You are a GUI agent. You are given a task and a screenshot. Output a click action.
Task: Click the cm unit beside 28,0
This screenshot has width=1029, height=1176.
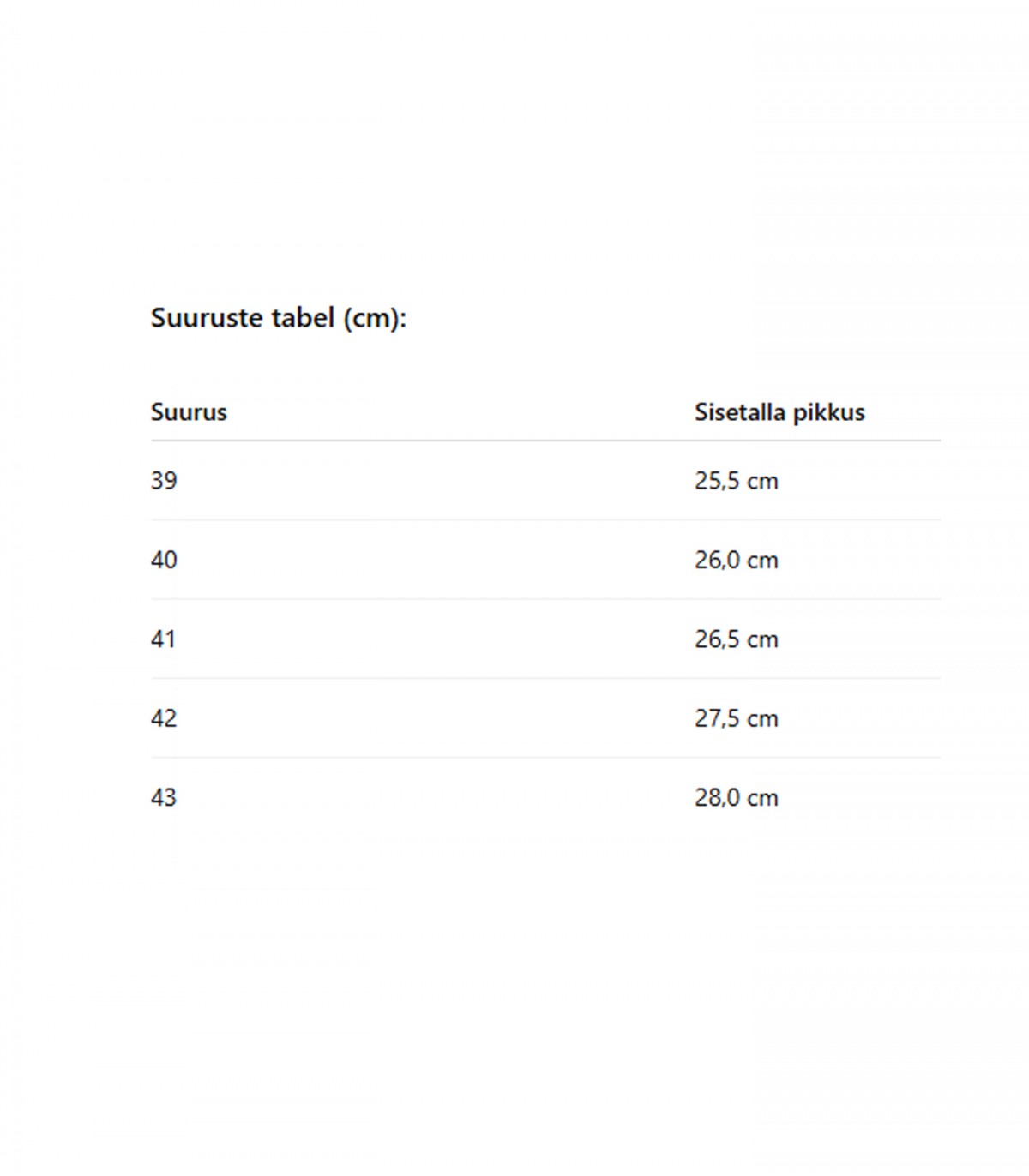pos(762,800)
